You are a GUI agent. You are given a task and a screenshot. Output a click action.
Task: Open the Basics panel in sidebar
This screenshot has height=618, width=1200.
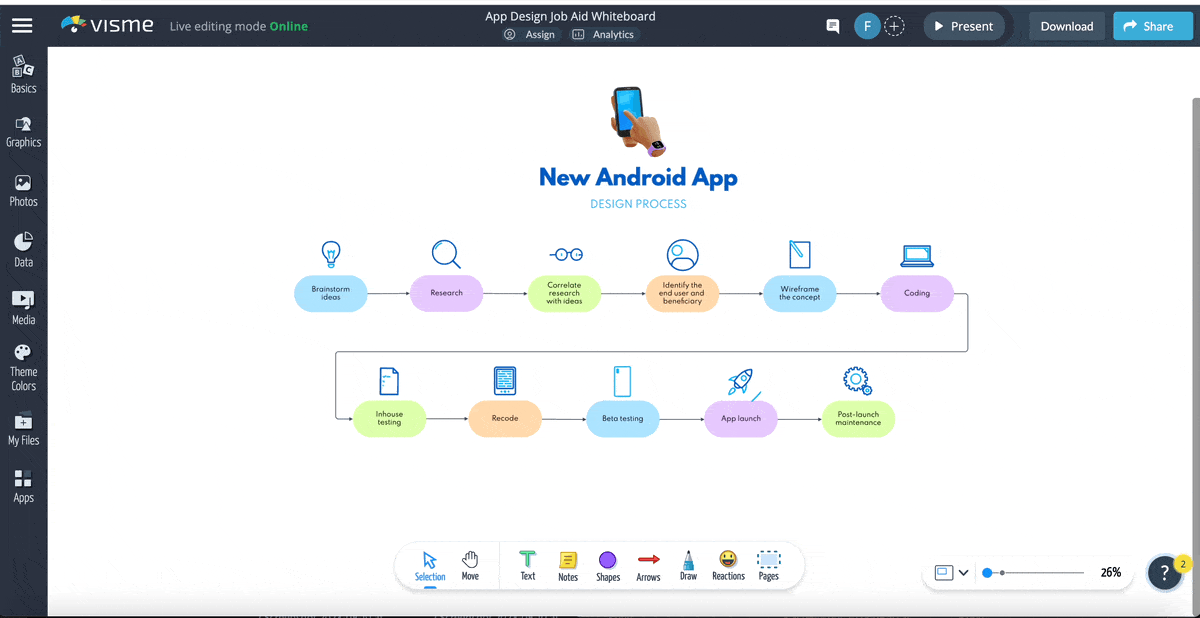[x=23, y=75]
